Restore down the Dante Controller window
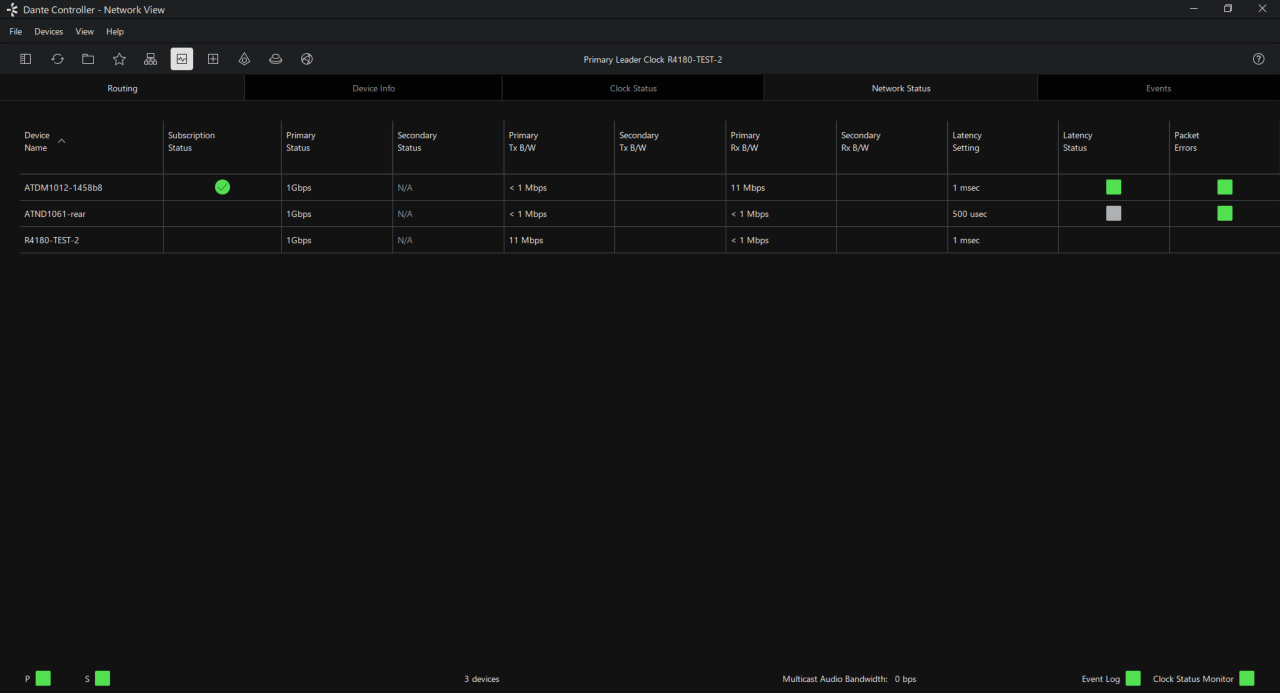The height and width of the screenshot is (693, 1280). pos(1228,9)
